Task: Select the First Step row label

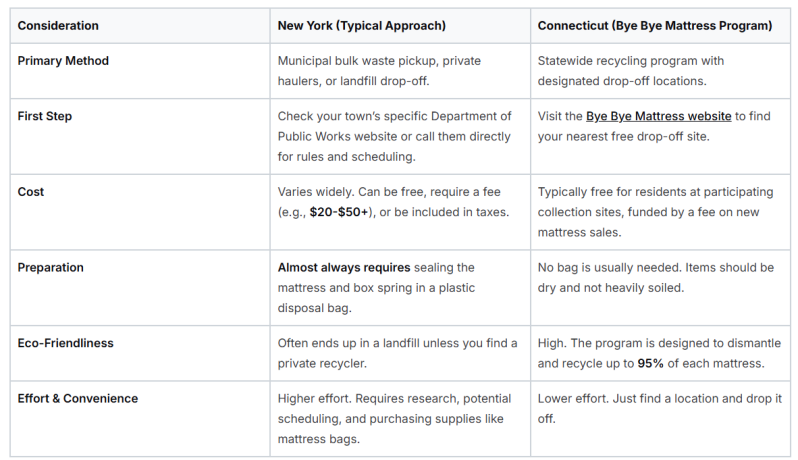Action: point(45,117)
